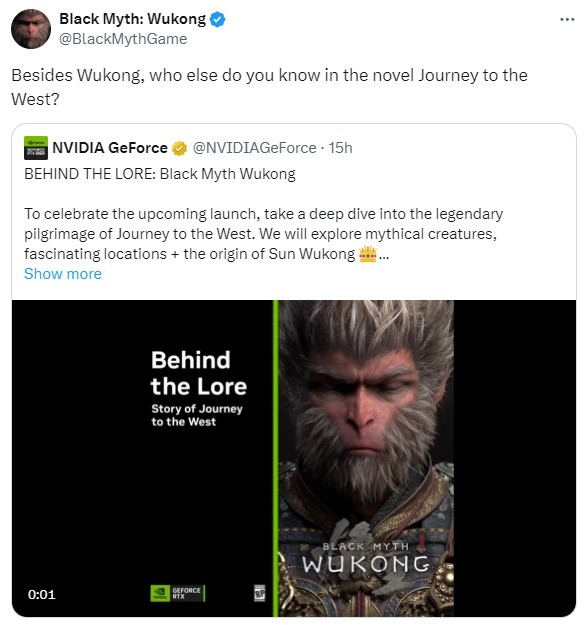
Task: Open quoted tweet via BEHIND THE LORE text
Action: (160, 174)
